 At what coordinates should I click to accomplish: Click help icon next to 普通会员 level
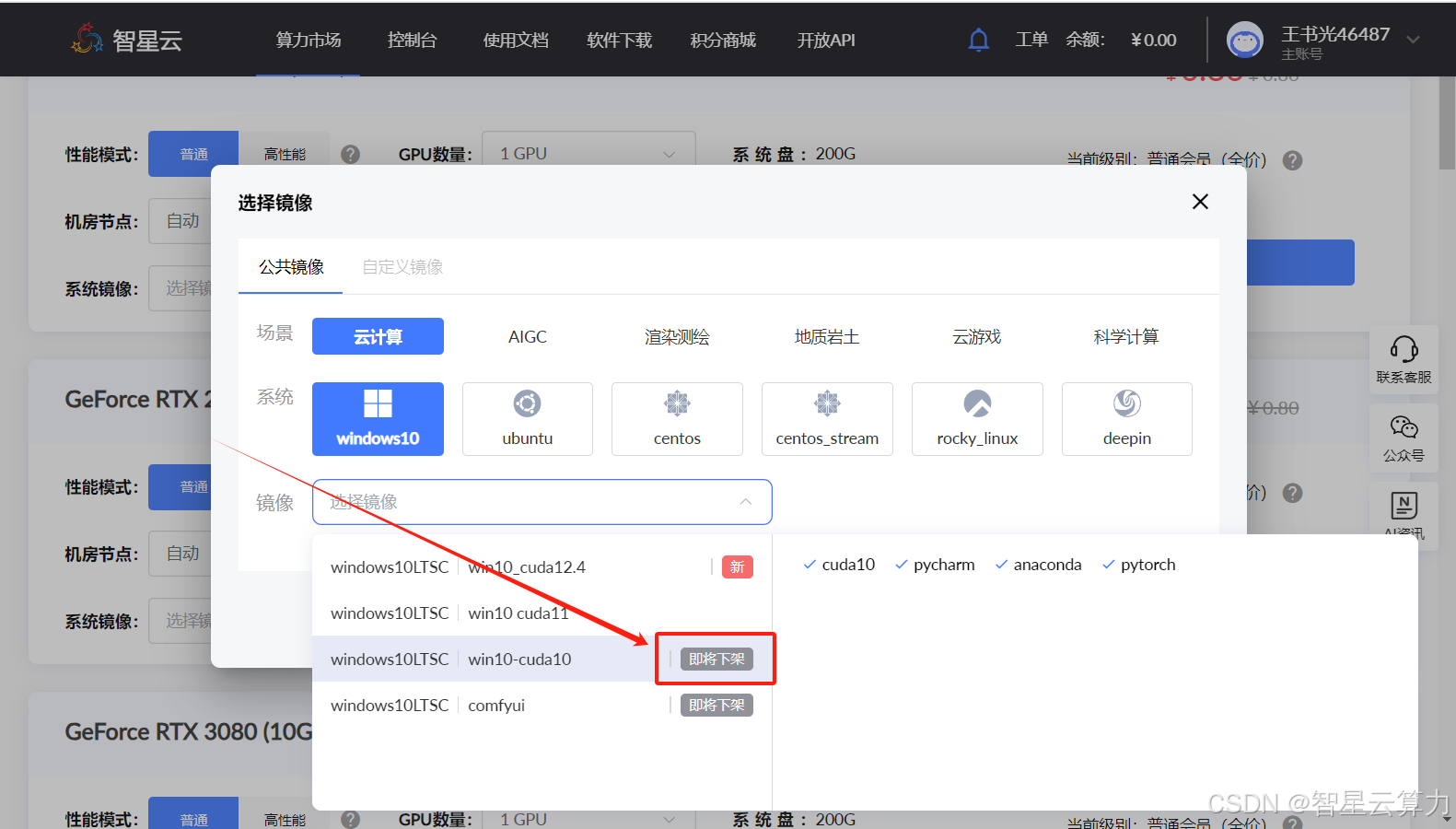[1293, 160]
